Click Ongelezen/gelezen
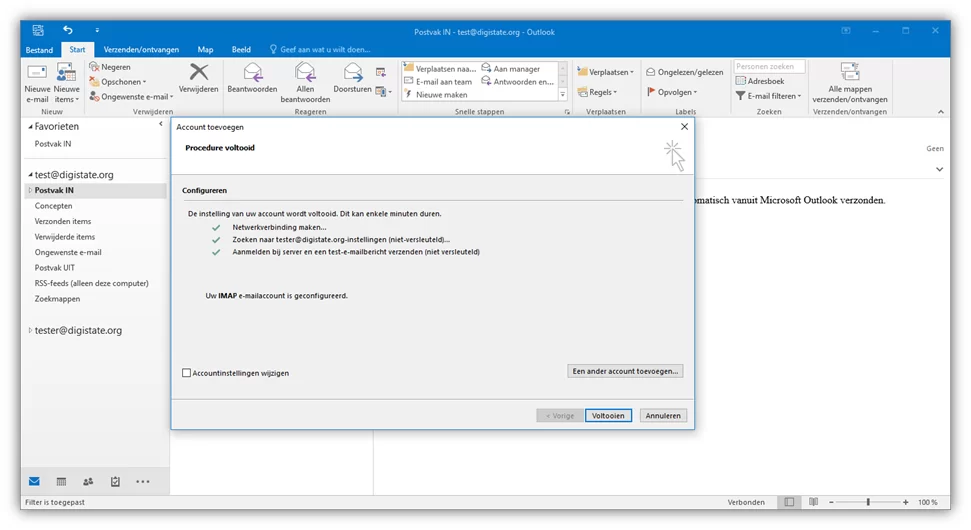Screen dimensions: 971x530 tap(685, 72)
